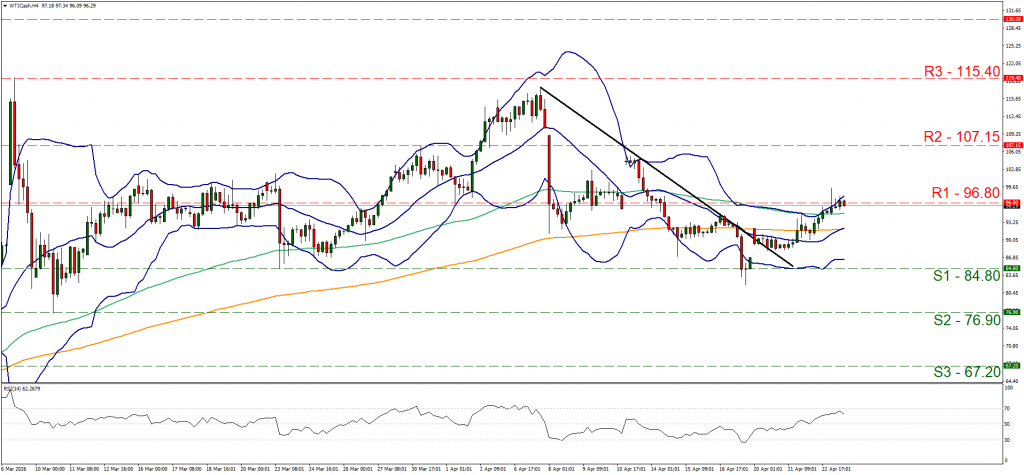Screen dimensions: 1024x475
Task: Click the WTICash,H4 chart title
Action: [x=24, y=6]
